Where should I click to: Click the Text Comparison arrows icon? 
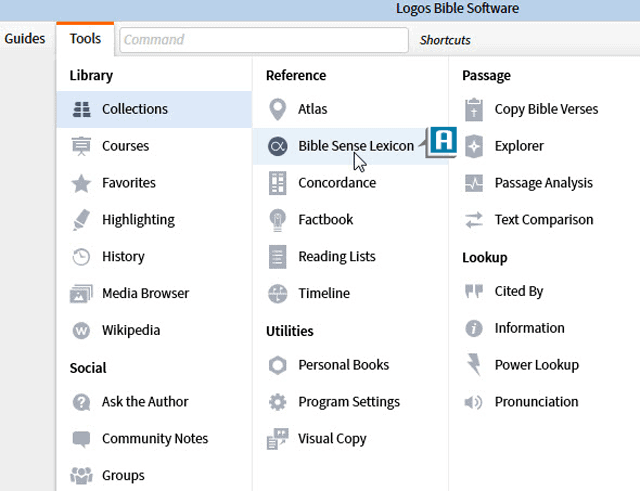(474, 220)
